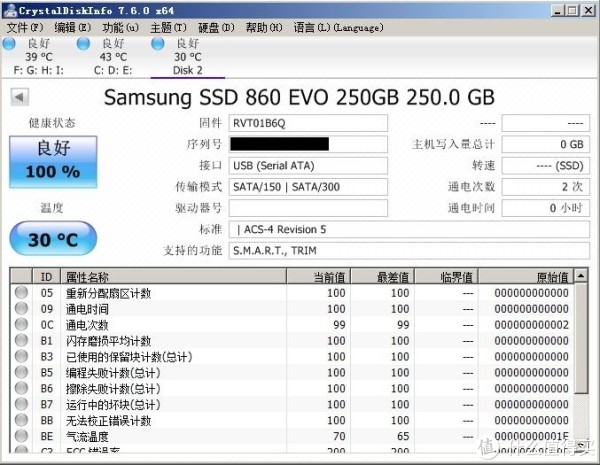Click the scroll up arrow of attribute list
The image size is (600, 465).
(581, 276)
